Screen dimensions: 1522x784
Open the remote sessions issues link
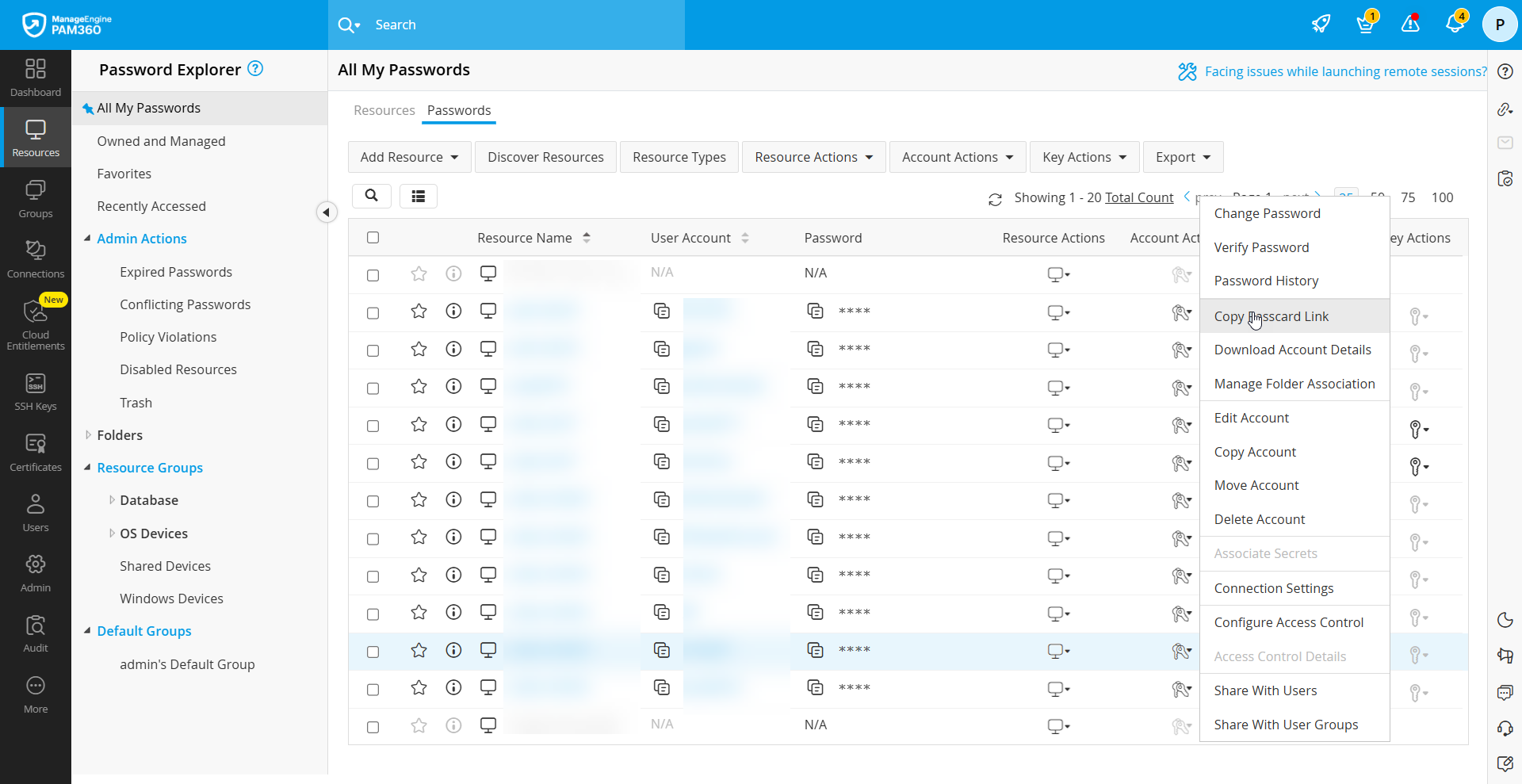point(1345,71)
